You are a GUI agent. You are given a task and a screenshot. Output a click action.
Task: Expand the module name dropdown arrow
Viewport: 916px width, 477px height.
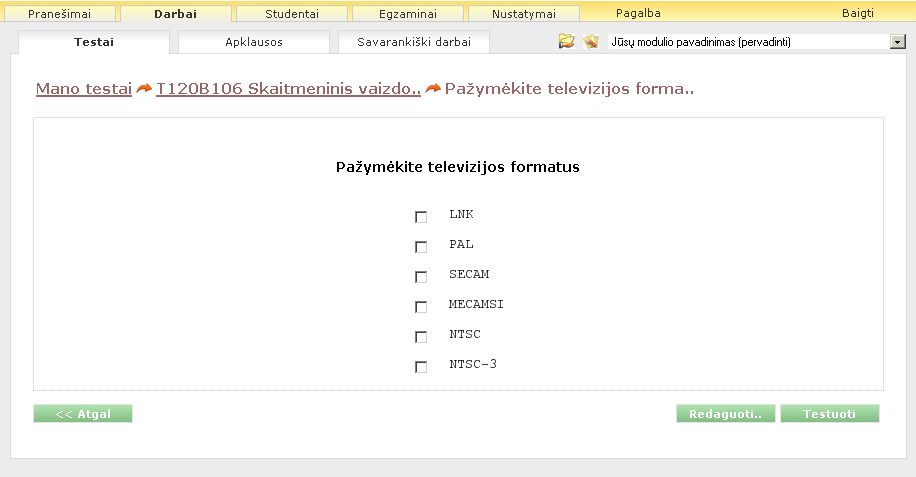[897, 41]
